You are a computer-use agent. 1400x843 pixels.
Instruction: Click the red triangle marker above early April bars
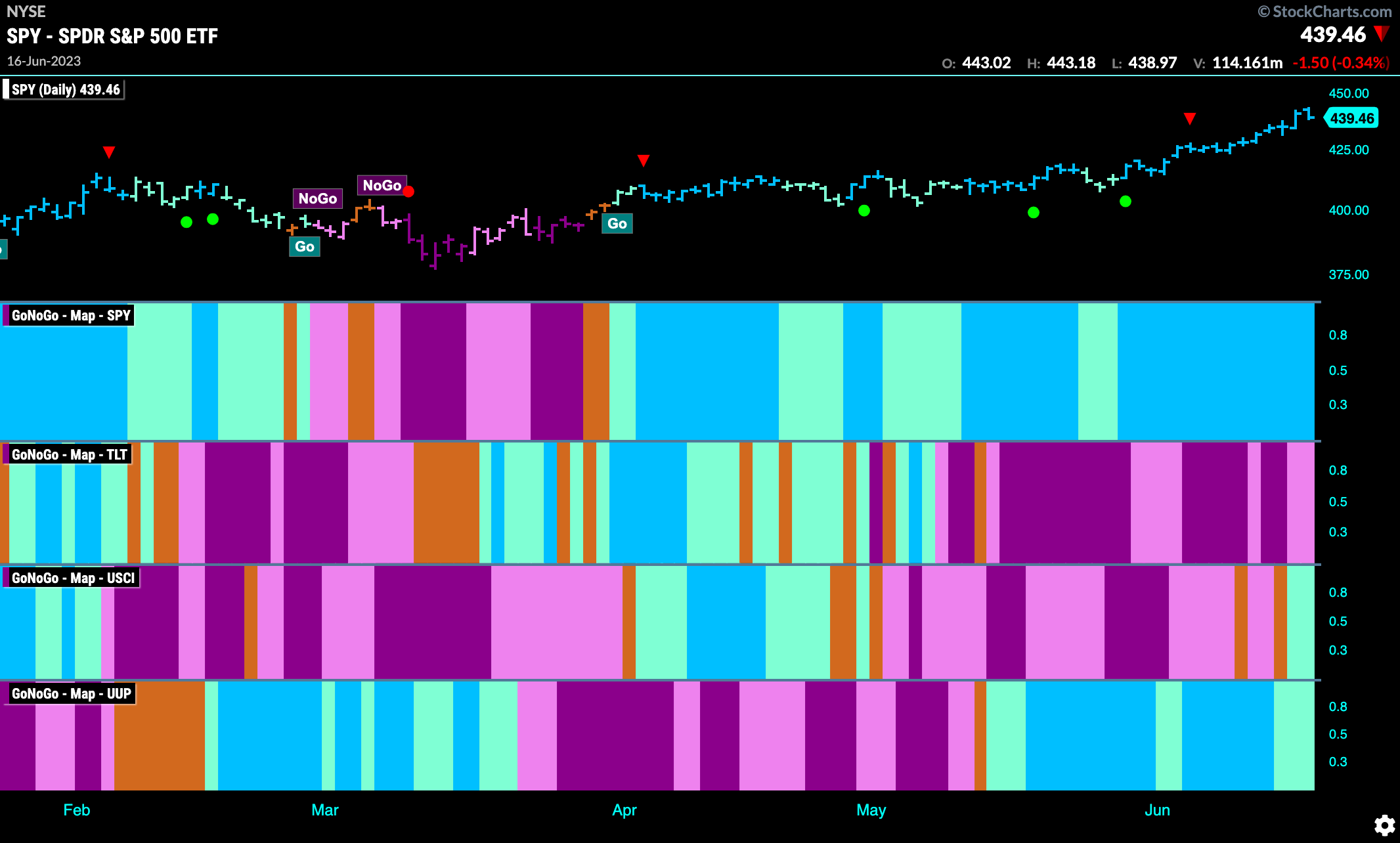(644, 161)
